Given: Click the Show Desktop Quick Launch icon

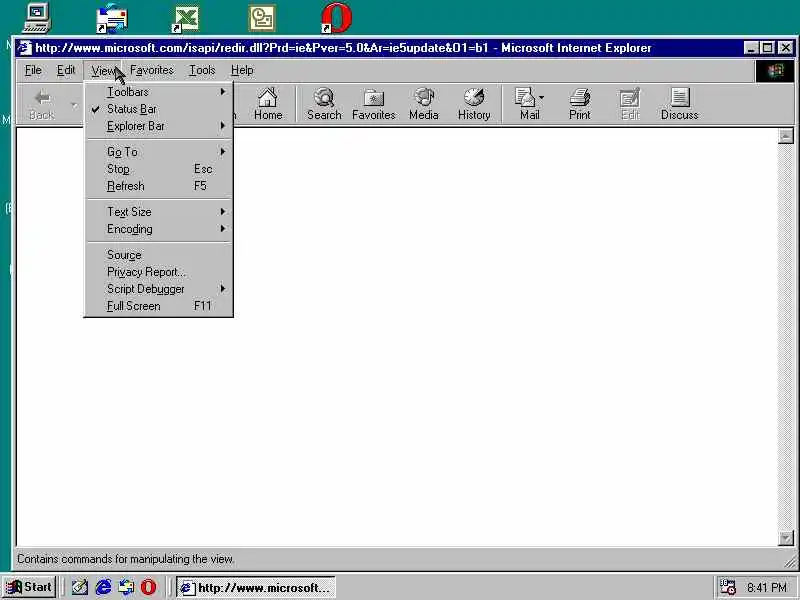Looking at the screenshot, I should click(x=80, y=587).
